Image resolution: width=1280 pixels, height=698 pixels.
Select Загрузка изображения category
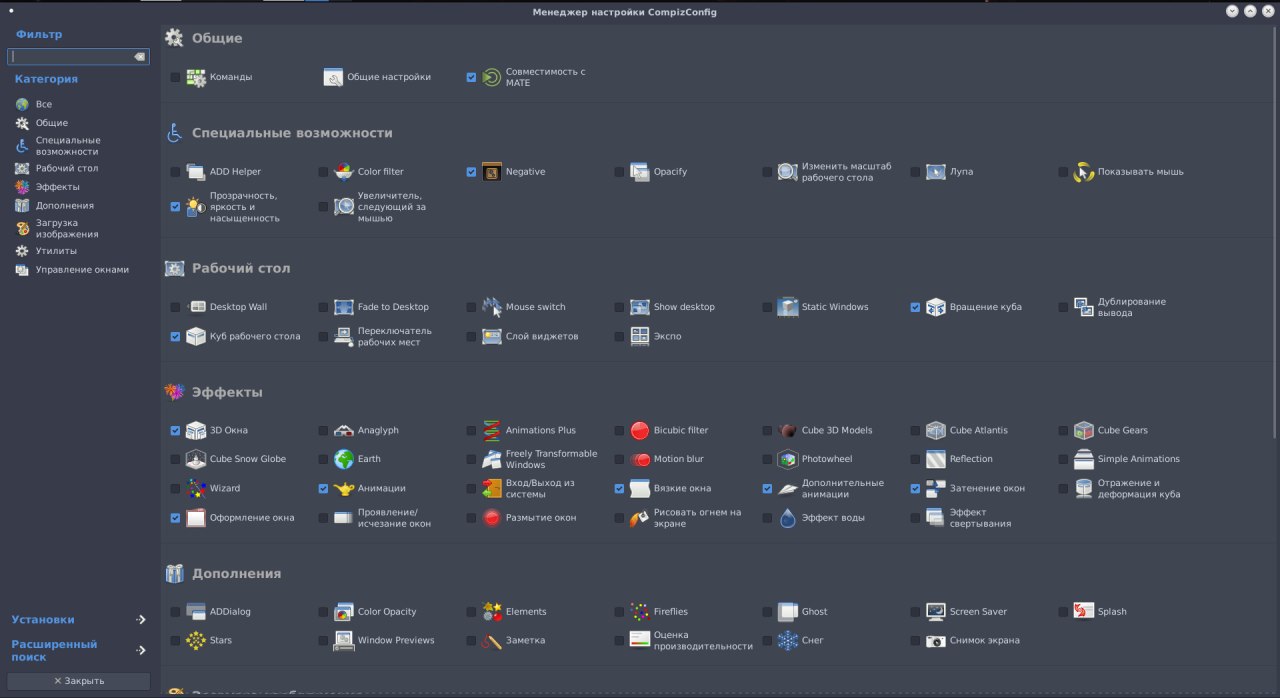pyautogui.click(x=67, y=229)
